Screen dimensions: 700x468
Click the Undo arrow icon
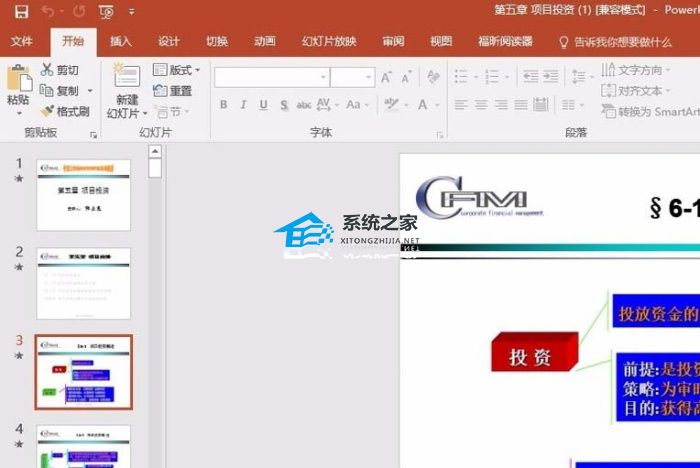tap(48, 12)
